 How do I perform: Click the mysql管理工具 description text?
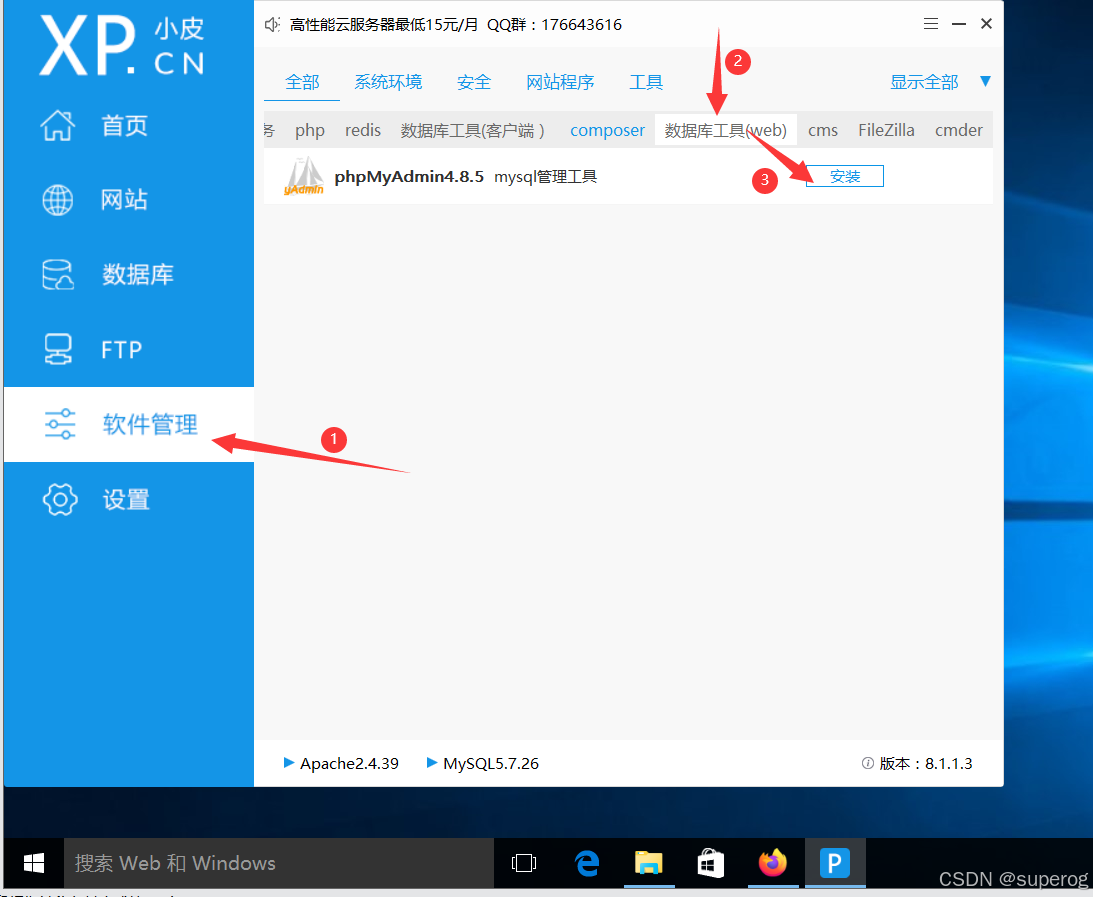545,176
